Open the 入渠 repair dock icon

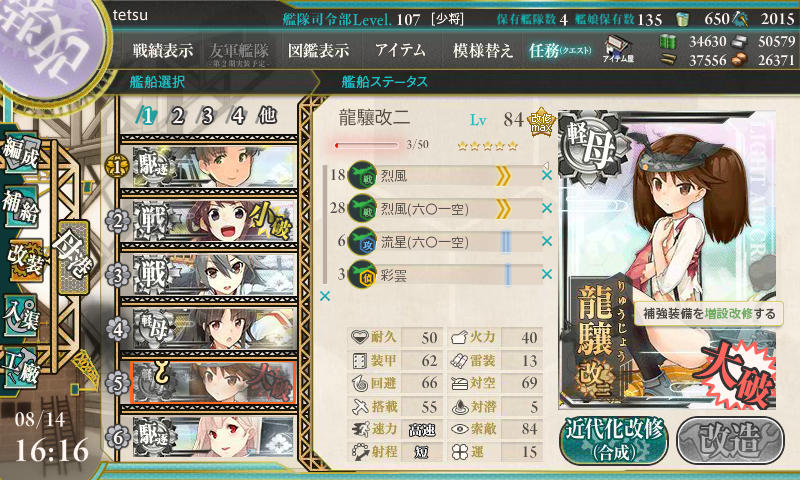pyautogui.click(x=21, y=316)
